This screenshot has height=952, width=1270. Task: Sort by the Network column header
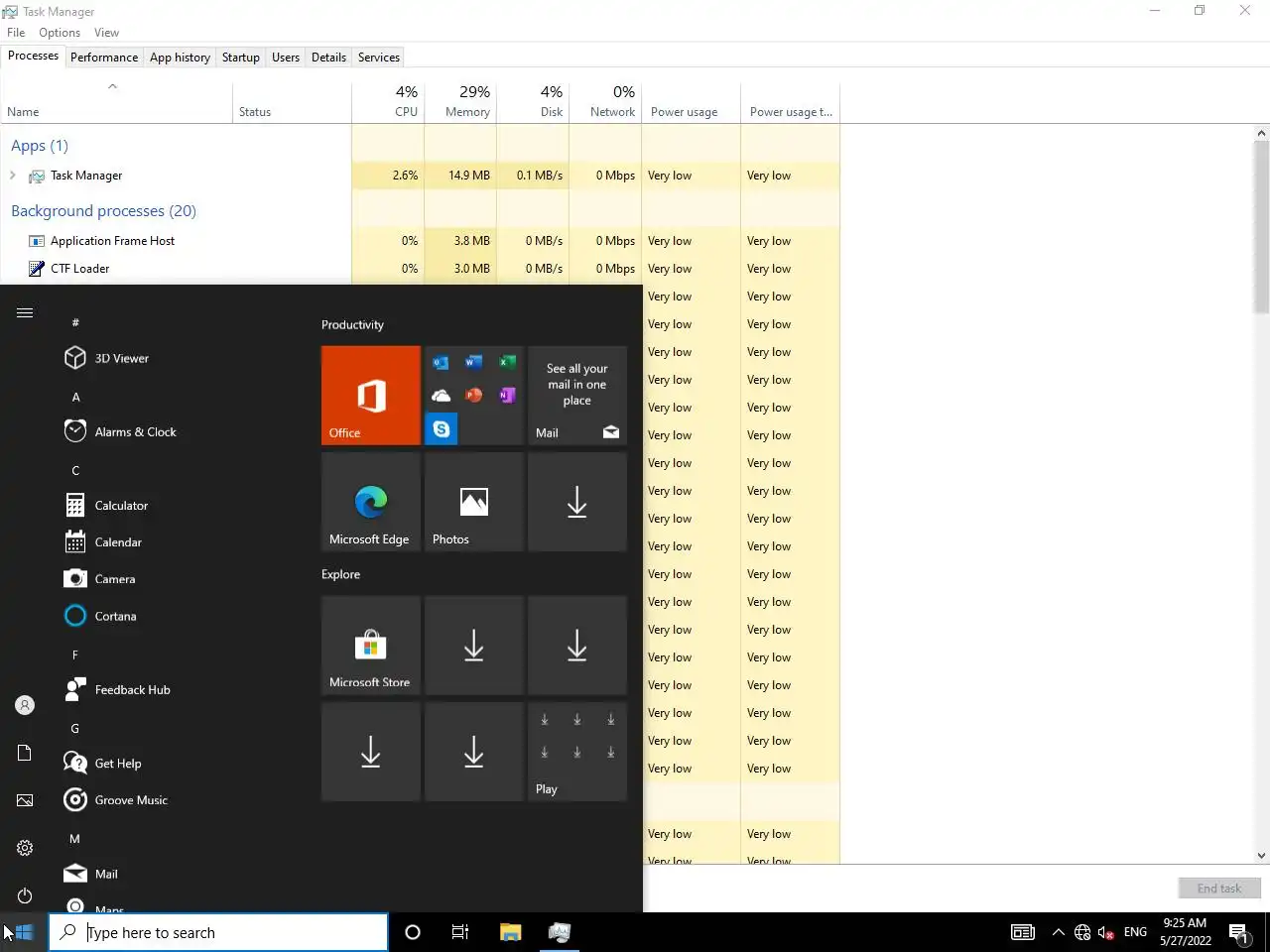point(605,101)
